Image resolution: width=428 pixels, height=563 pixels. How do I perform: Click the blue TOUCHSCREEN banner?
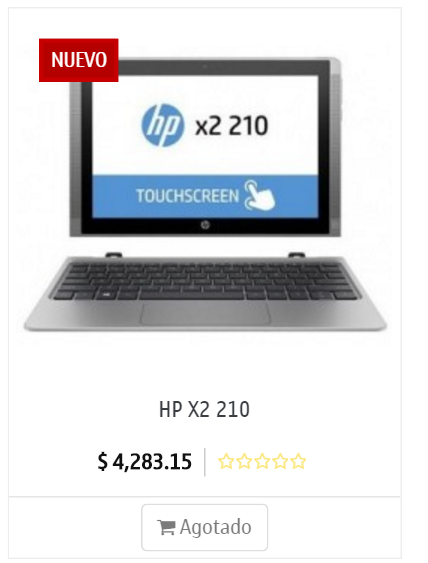pyautogui.click(x=205, y=196)
